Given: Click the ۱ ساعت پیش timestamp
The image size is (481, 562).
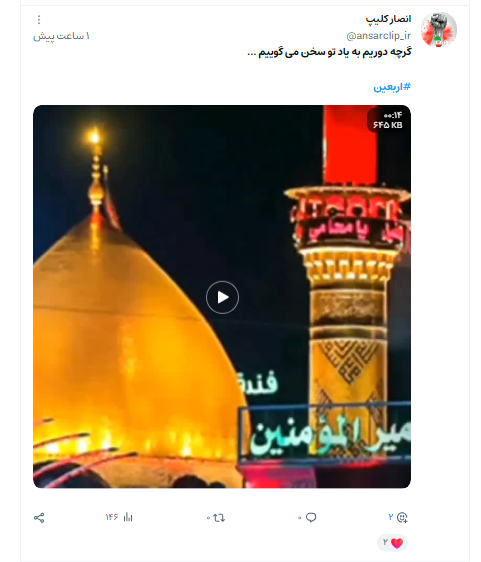Looking at the screenshot, I should pos(61,36).
